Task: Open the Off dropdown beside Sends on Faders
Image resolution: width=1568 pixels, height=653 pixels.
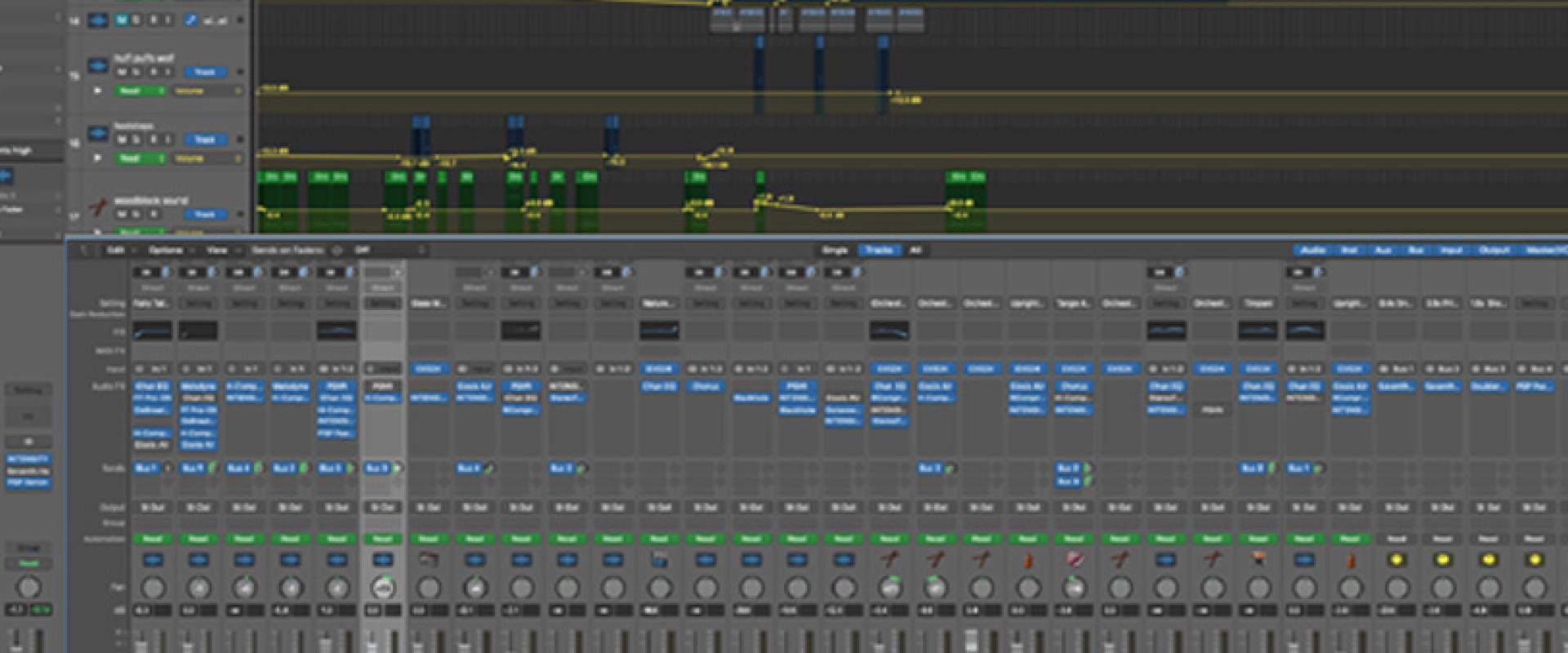Action: 390,250
